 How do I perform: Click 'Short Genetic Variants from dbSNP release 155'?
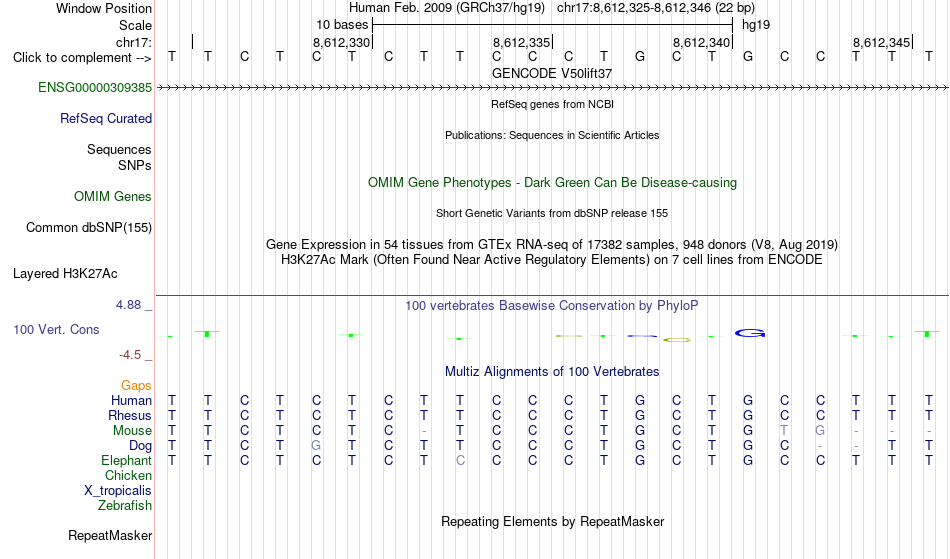pos(552,213)
